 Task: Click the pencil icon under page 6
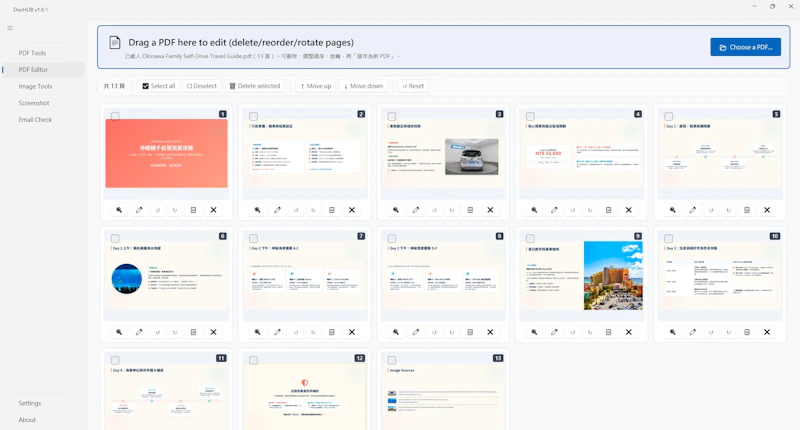(139, 332)
